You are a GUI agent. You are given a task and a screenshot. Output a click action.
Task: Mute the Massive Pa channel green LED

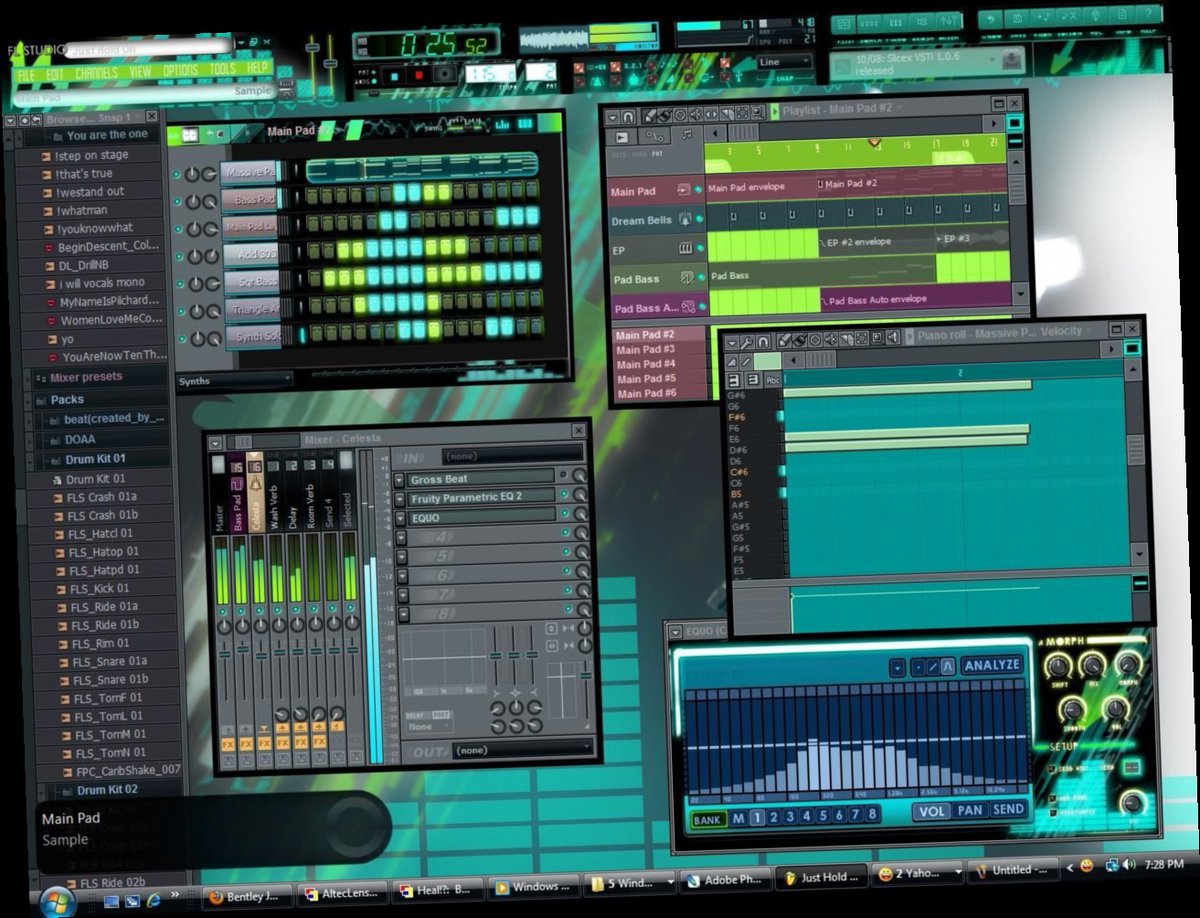tap(176, 175)
